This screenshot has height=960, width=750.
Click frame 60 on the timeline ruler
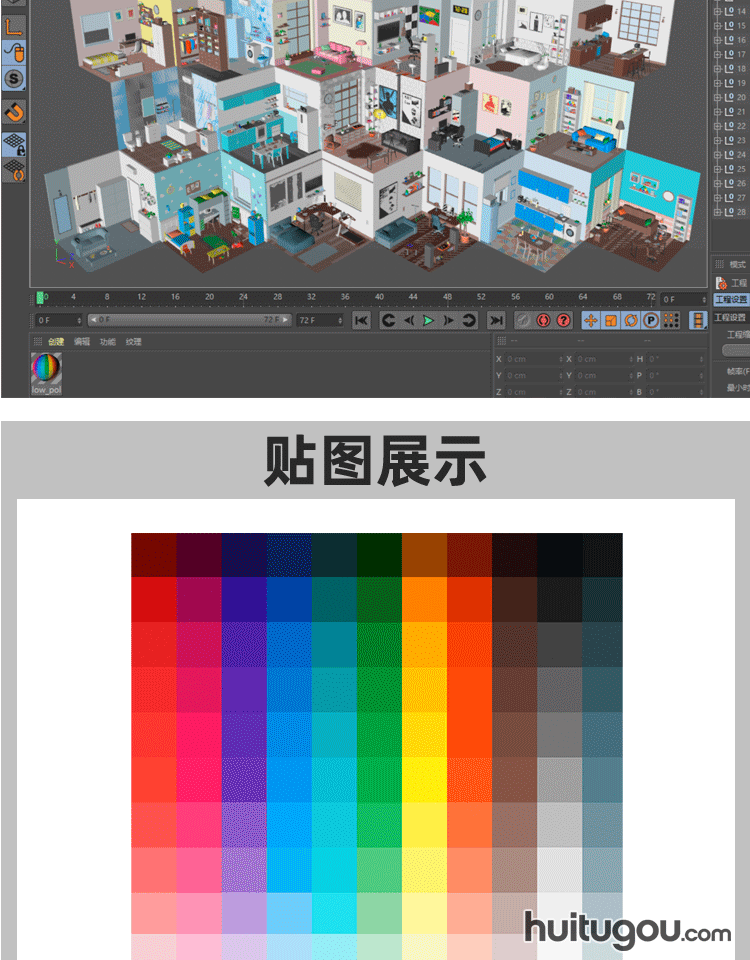click(x=549, y=297)
